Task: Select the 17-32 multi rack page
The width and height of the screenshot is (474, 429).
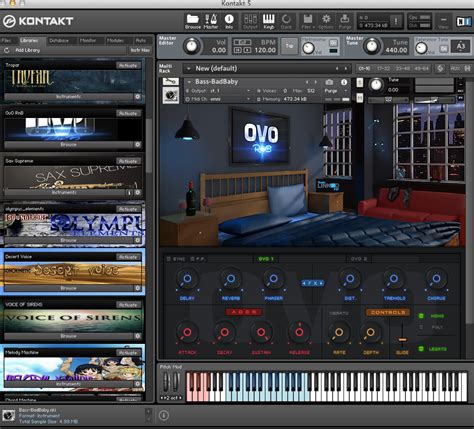Action: pyautogui.click(x=383, y=69)
